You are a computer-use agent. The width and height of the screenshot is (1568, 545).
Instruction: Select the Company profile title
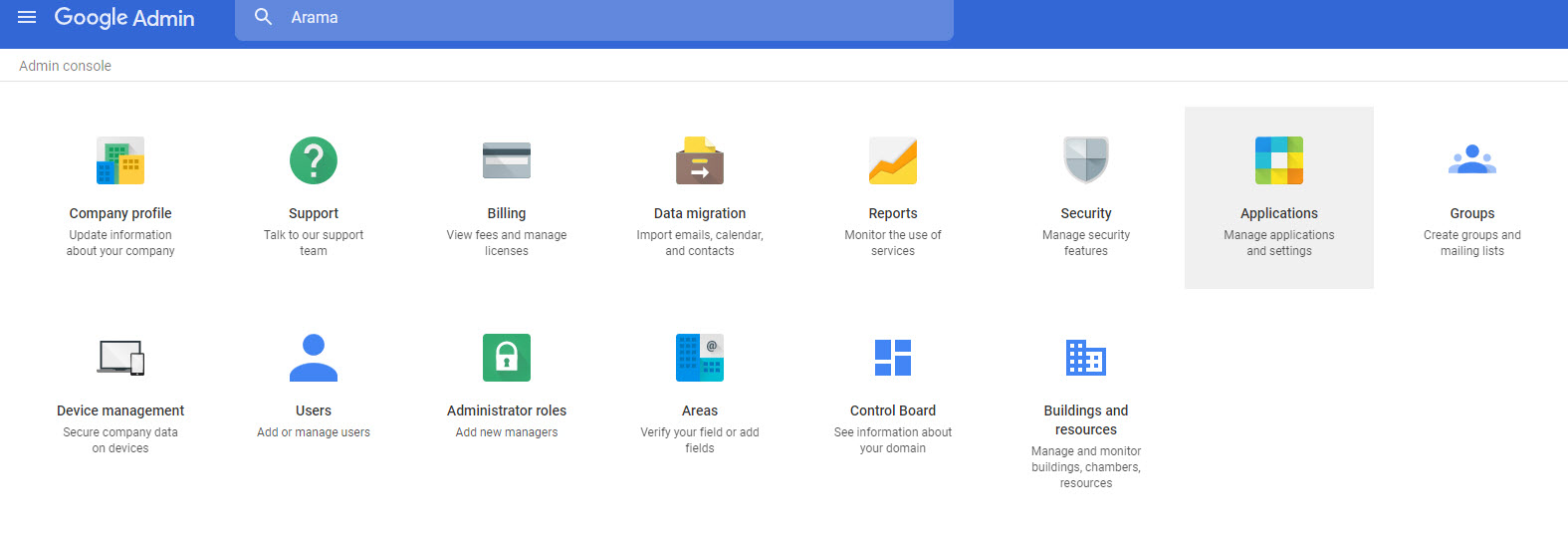click(120, 213)
